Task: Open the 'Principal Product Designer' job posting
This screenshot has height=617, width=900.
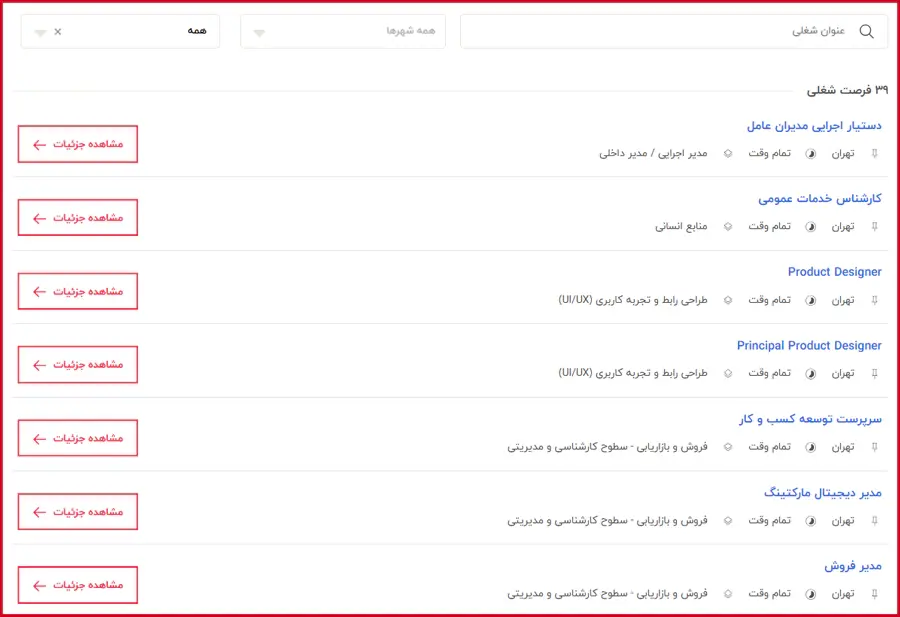Action: click(809, 346)
